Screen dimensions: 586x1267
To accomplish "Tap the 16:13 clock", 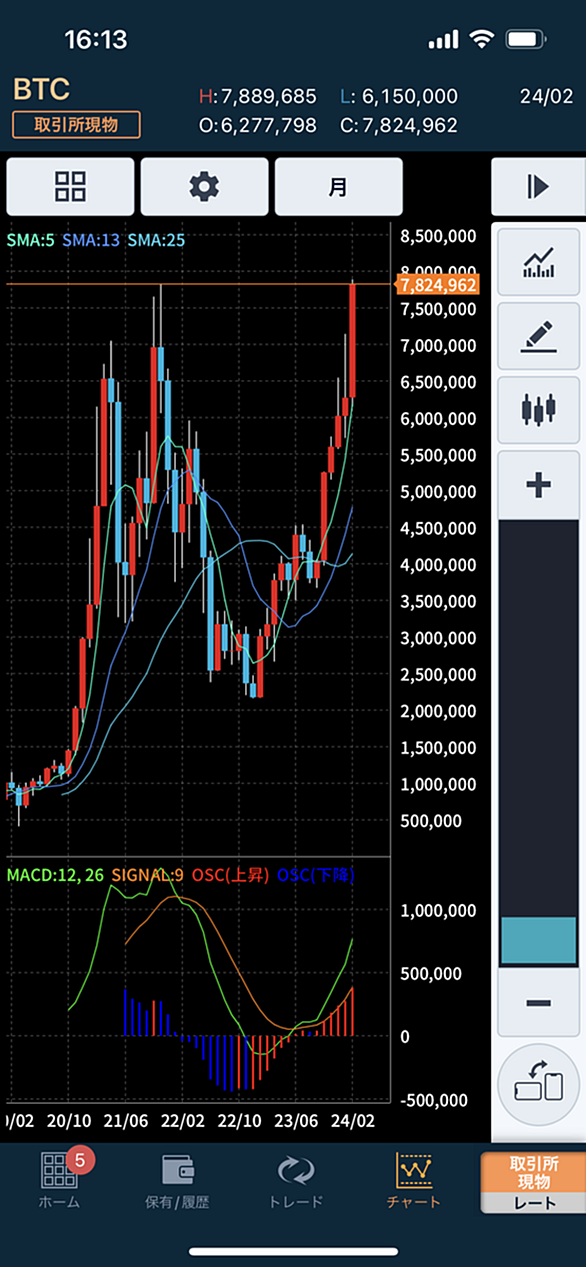I will (96, 40).
